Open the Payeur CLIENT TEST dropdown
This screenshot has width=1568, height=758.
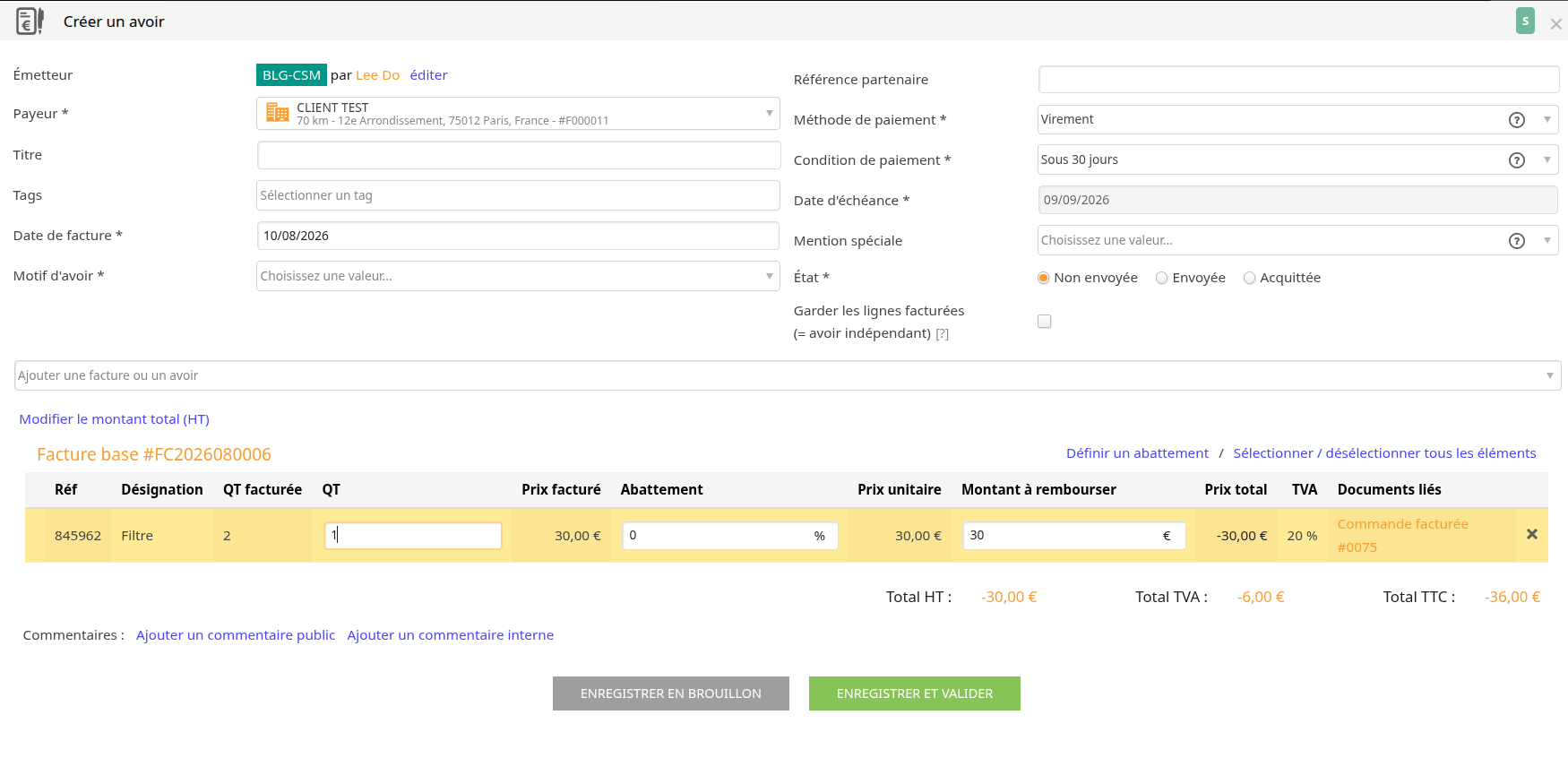coord(518,113)
